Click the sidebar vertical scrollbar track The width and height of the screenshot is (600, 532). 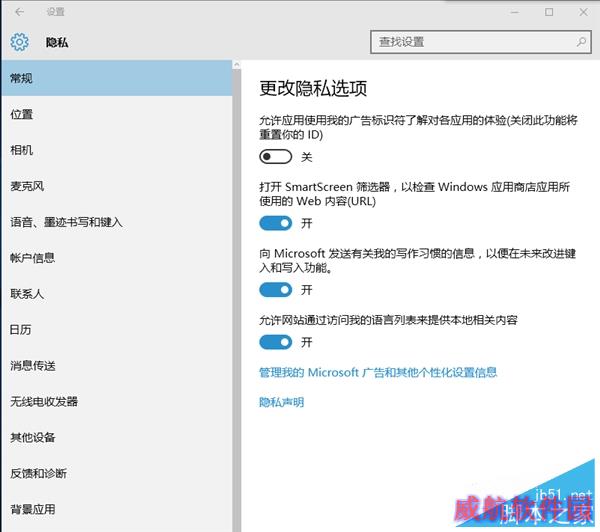coord(236,300)
